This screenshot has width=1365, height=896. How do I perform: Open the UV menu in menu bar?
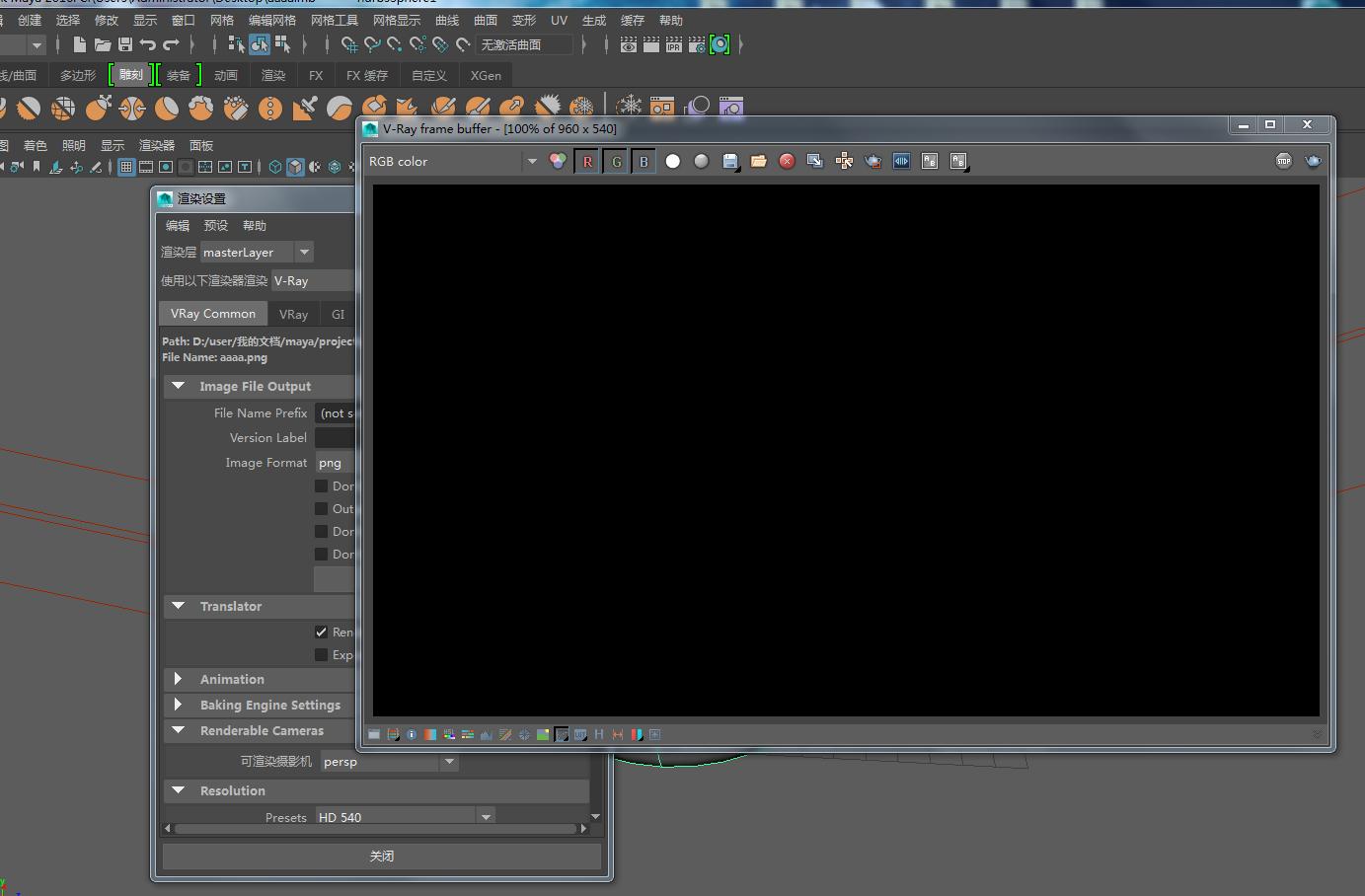pos(559,20)
